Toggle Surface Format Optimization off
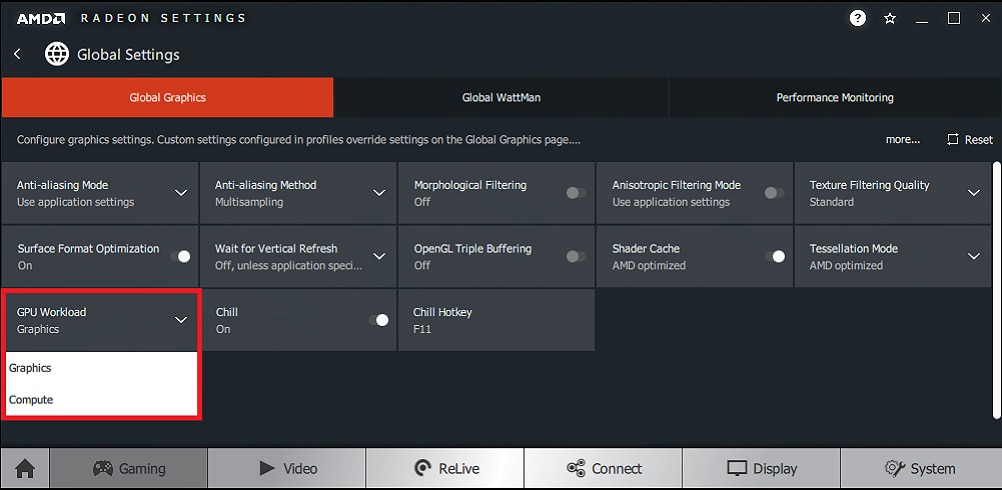The width and height of the screenshot is (1002, 490). coord(181,256)
